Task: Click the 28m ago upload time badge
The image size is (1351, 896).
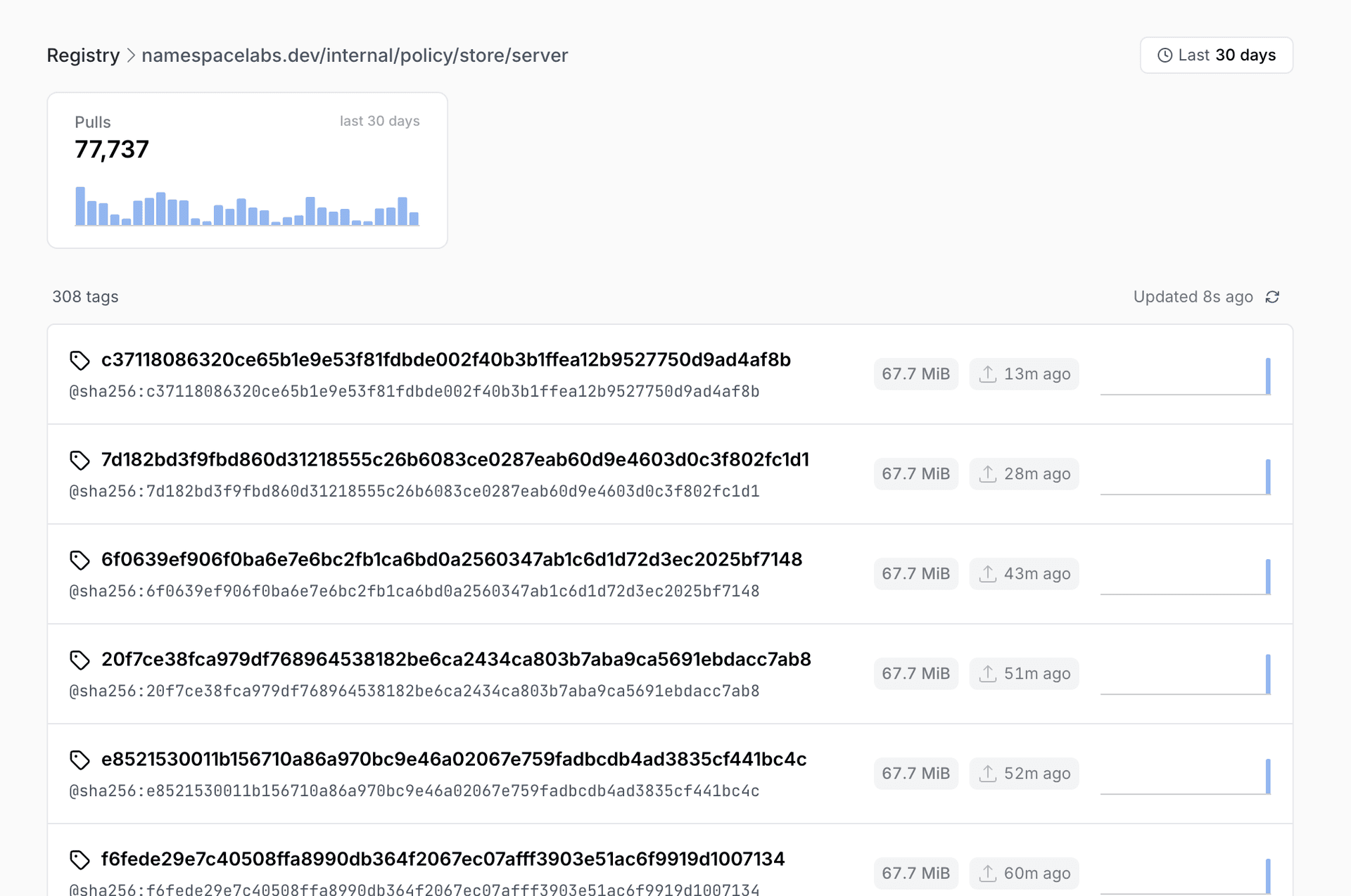Action: (x=1024, y=474)
